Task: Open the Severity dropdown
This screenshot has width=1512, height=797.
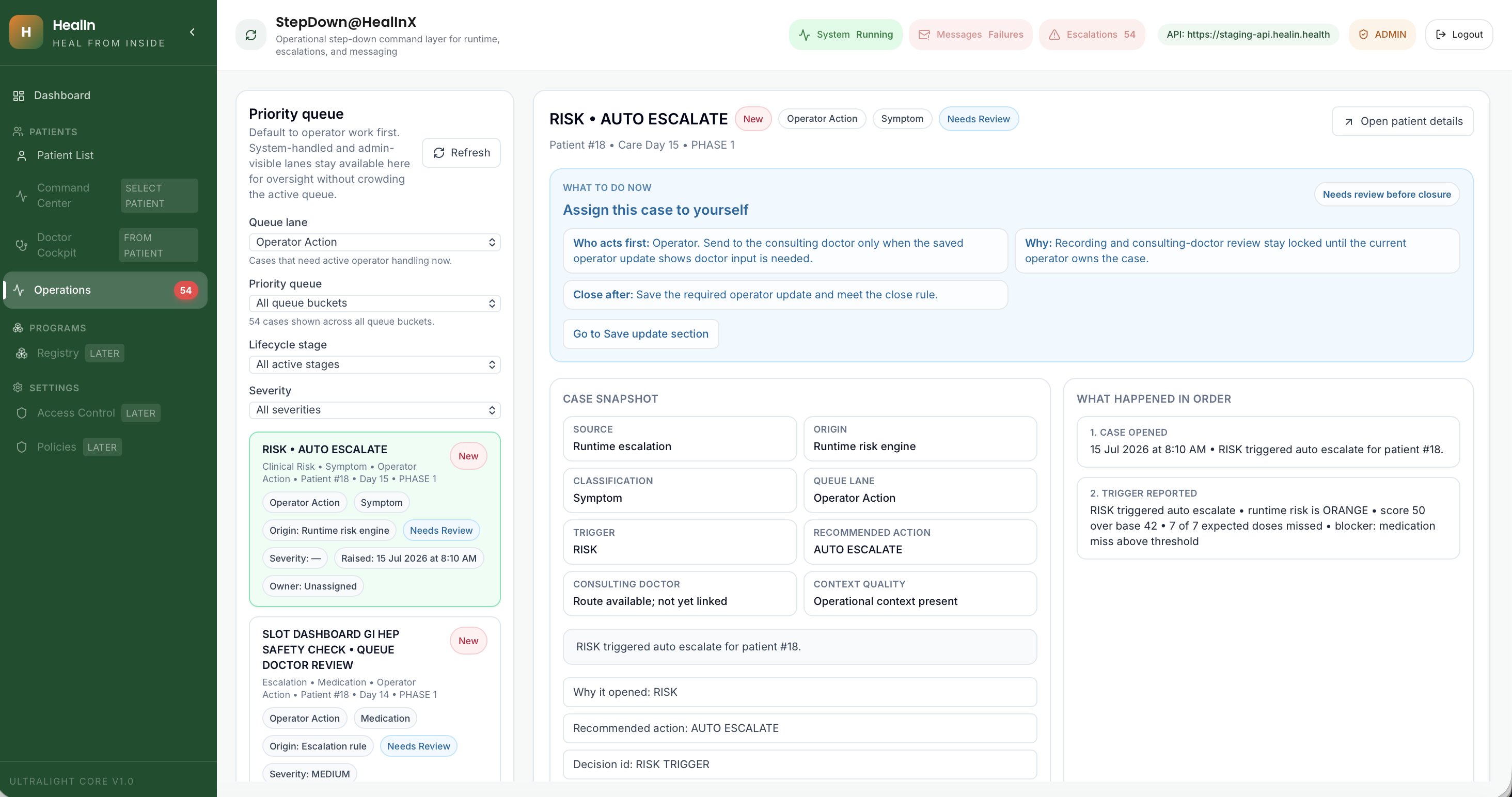Action: (374, 410)
